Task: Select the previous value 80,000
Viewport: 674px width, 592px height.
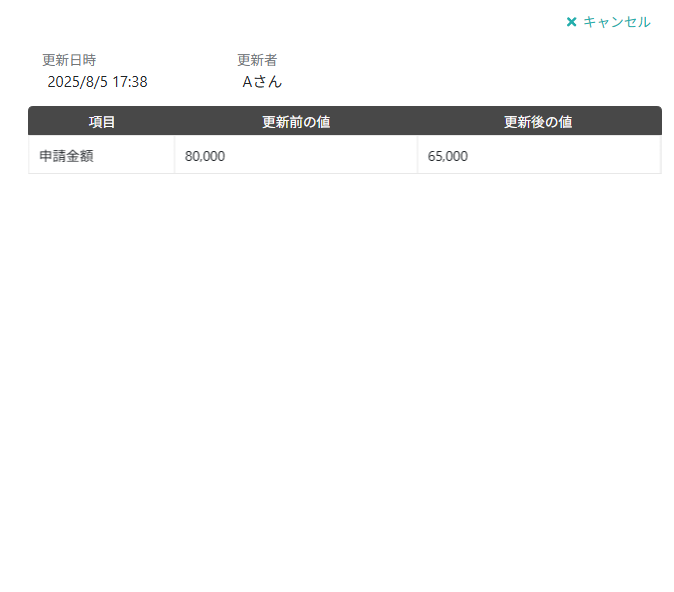Action: click(x=205, y=156)
